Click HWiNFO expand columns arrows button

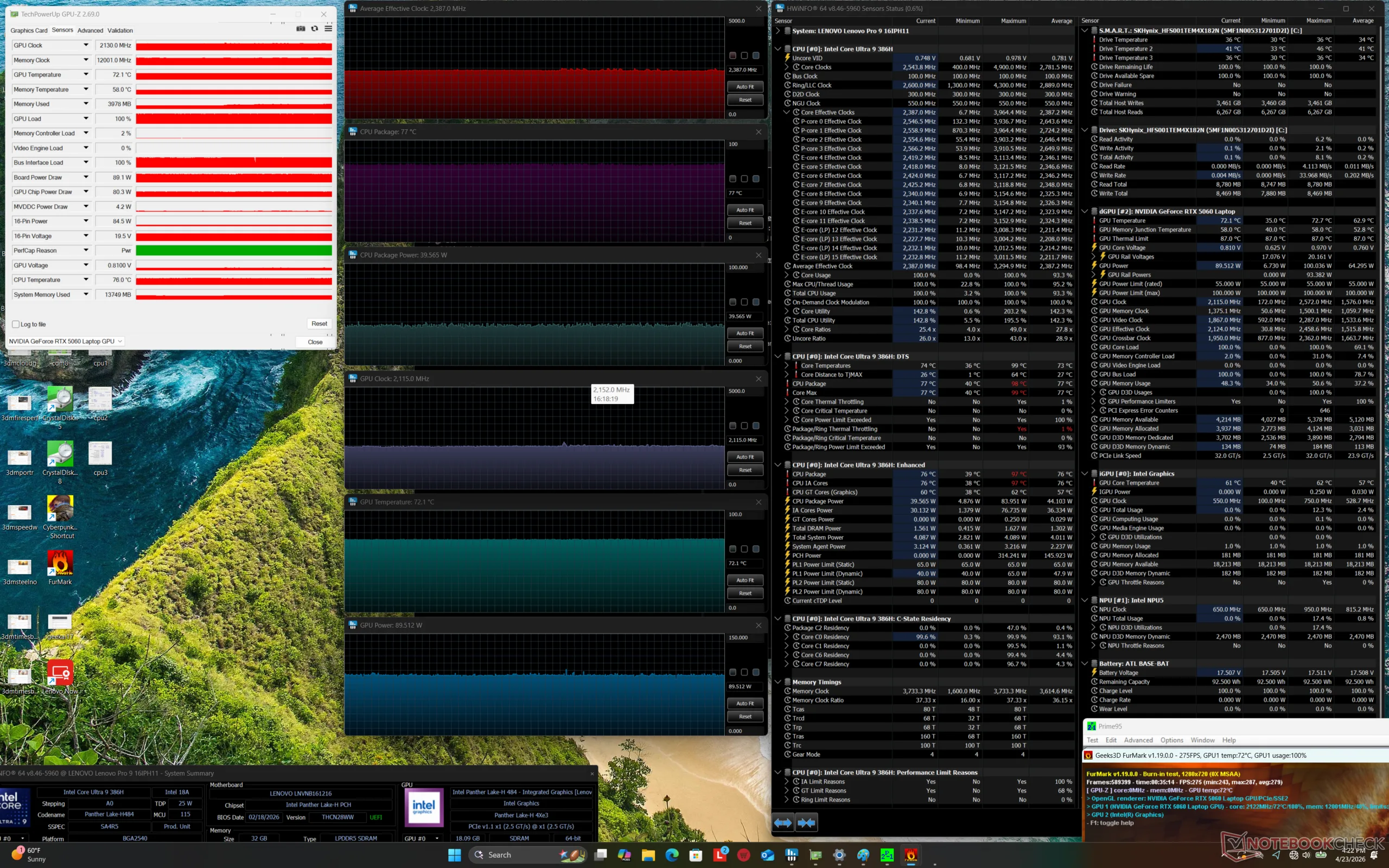point(783,822)
